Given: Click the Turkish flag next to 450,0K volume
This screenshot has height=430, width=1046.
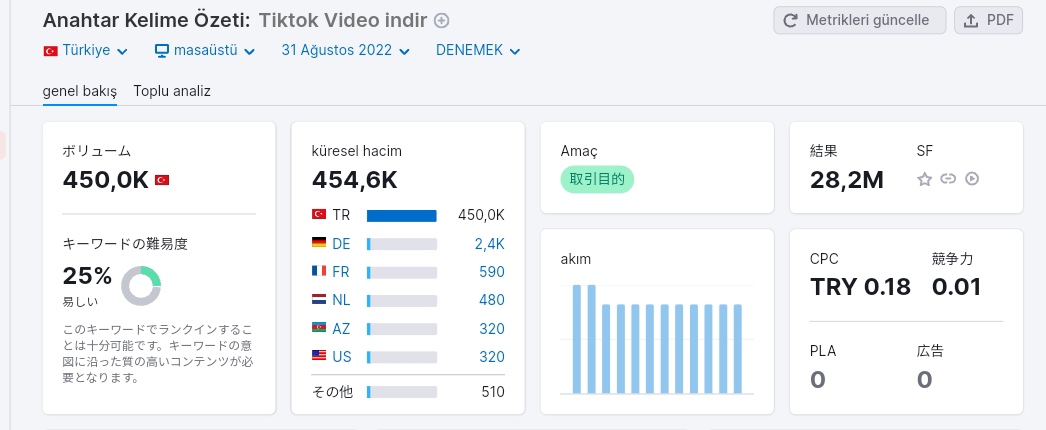Looking at the screenshot, I should click(162, 180).
